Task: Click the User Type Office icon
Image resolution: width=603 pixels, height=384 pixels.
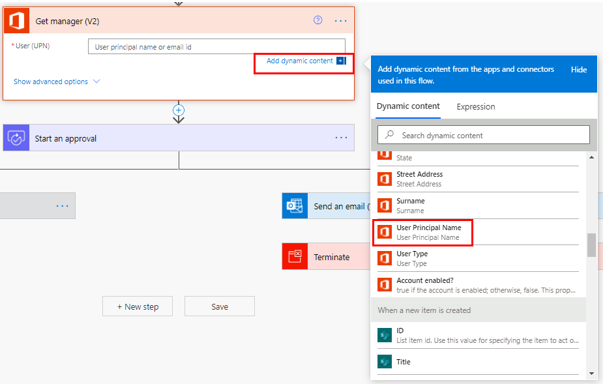Action: click(384, 258)
